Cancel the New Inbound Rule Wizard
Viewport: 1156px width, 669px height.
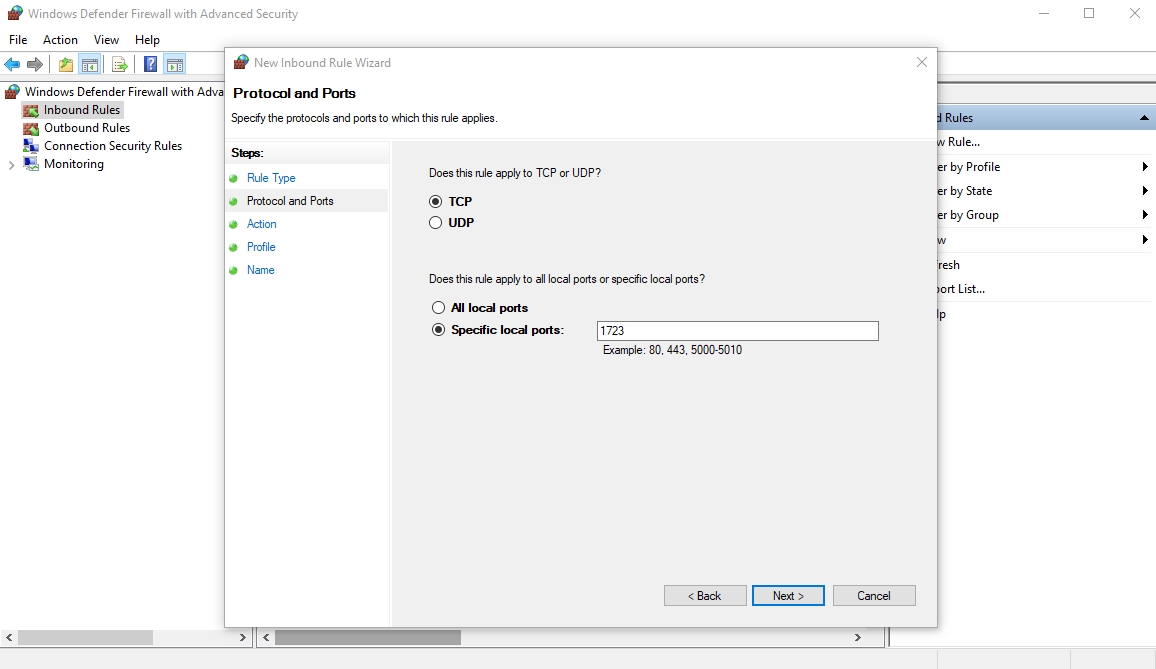point(874,596)
